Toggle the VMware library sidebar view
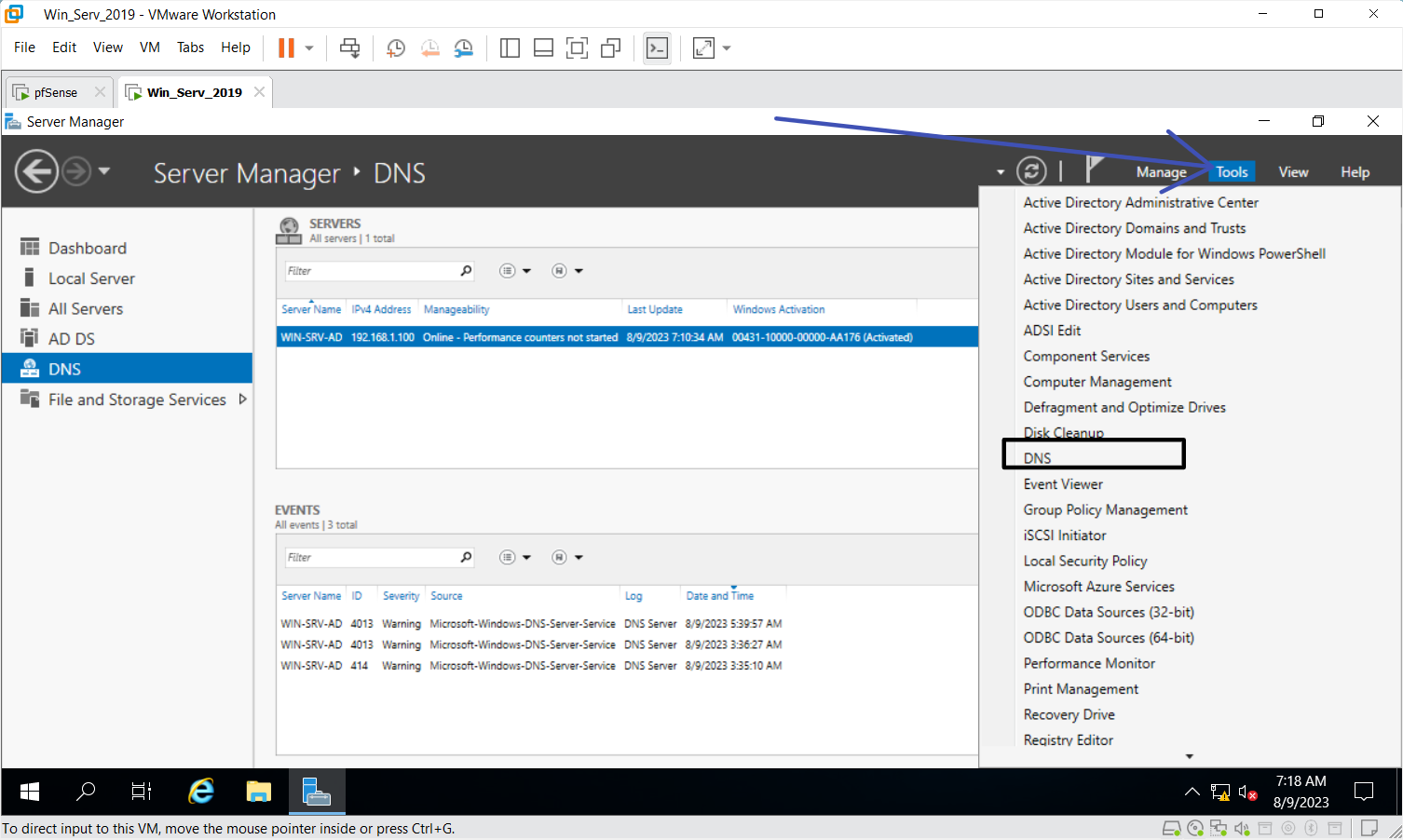The height and width of the screenshot is (840, 1403). click(510, 47)
